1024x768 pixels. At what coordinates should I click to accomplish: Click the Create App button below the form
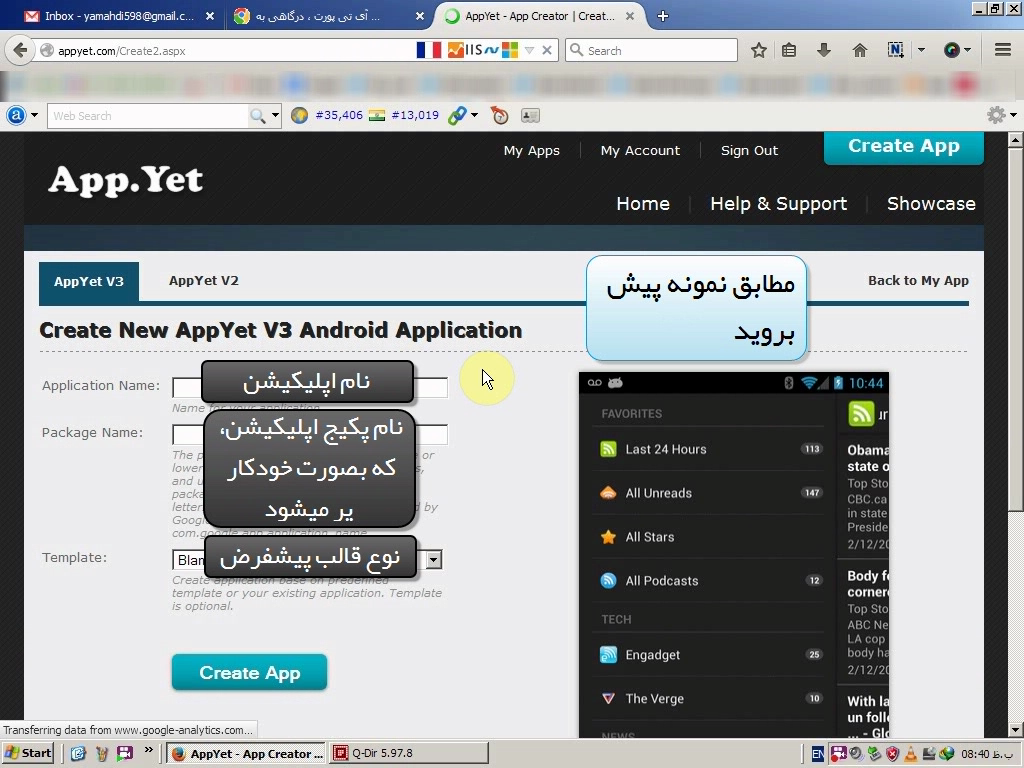[249, 673]
